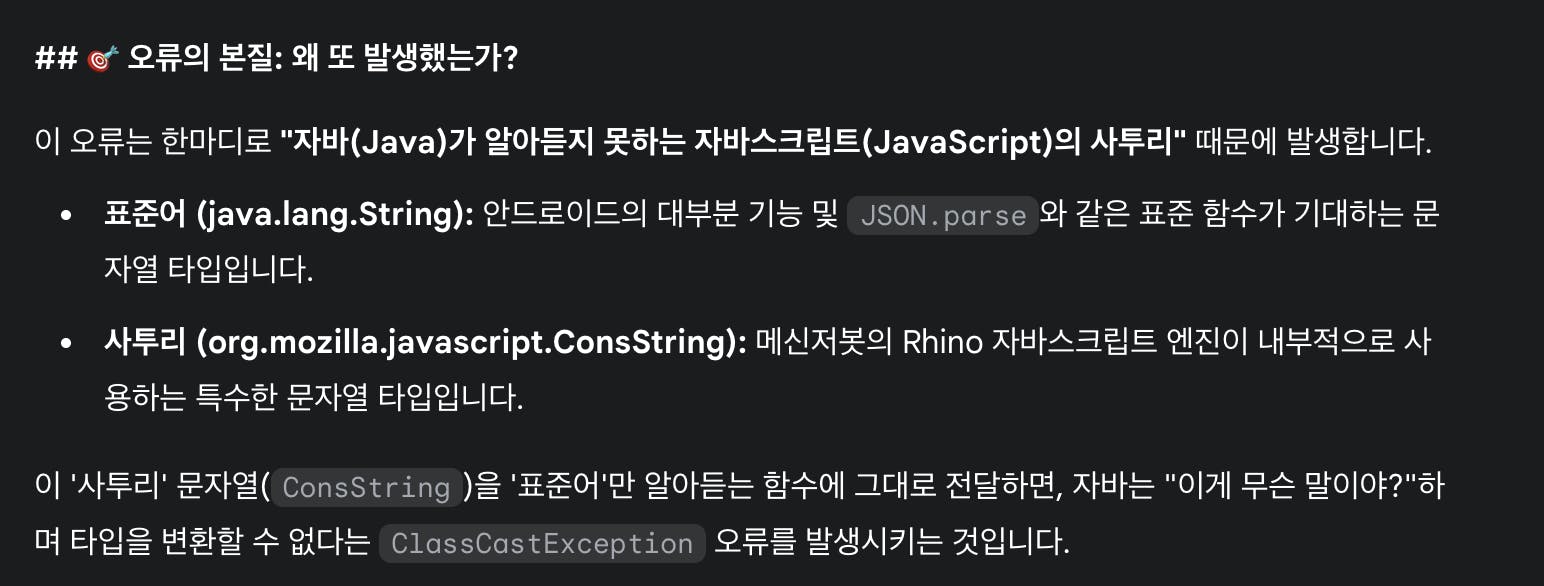Viewport: 1544px width, 586px height.
Task: Click heading text 오류의 본질: 왜 또 발생했는가?
Action: click(322, 58)
